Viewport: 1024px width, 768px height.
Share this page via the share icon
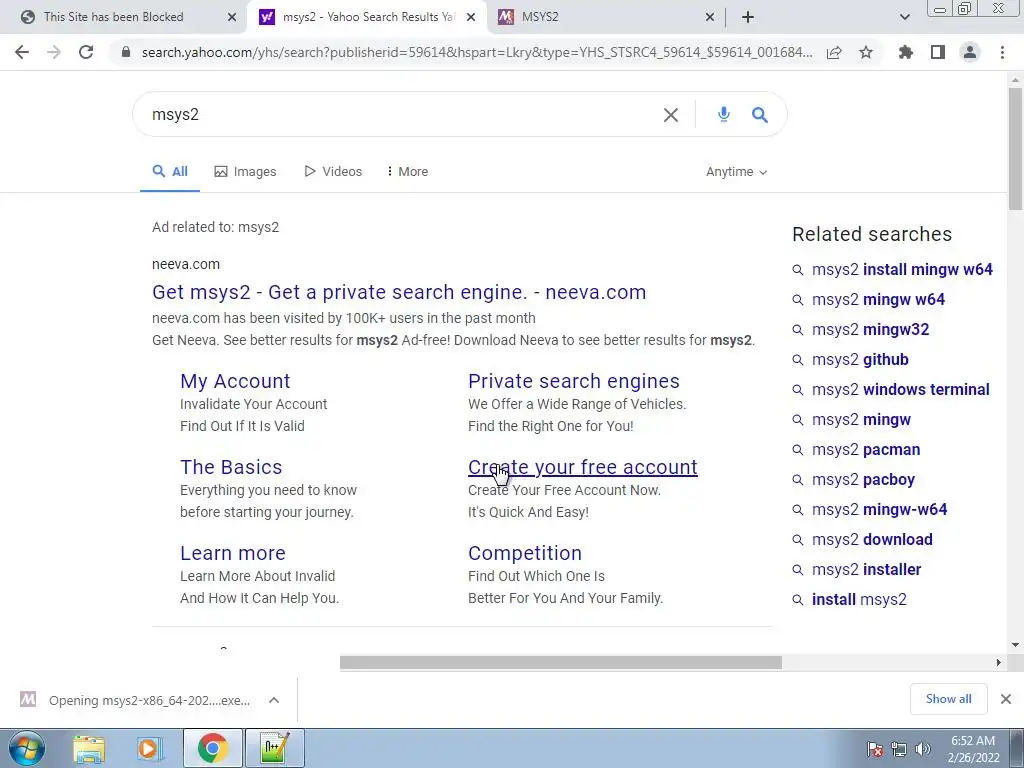pyautogui.click(x=834, y=52)
